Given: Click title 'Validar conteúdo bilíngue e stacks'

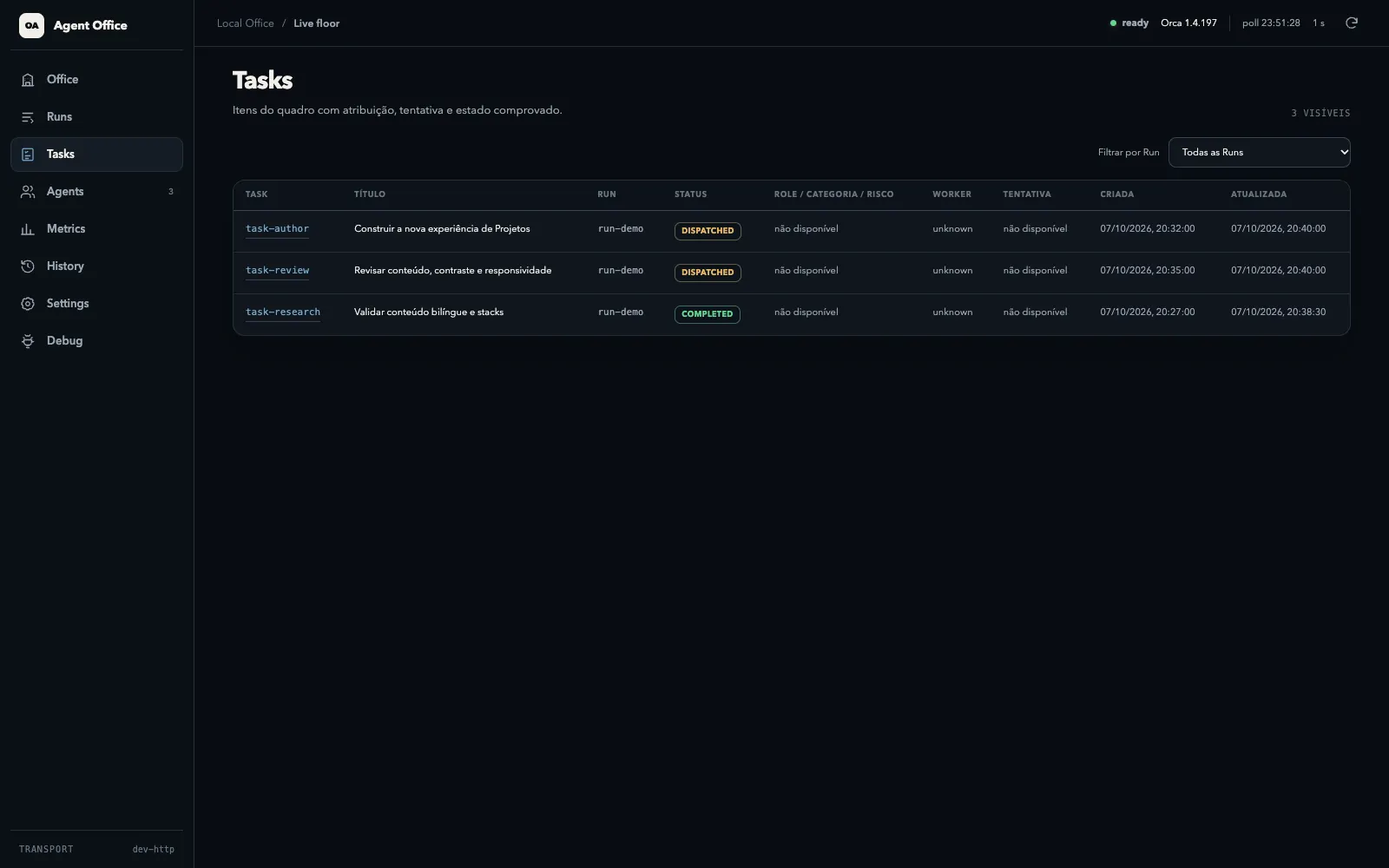Looking at the screenshot, I should [429, 312].
